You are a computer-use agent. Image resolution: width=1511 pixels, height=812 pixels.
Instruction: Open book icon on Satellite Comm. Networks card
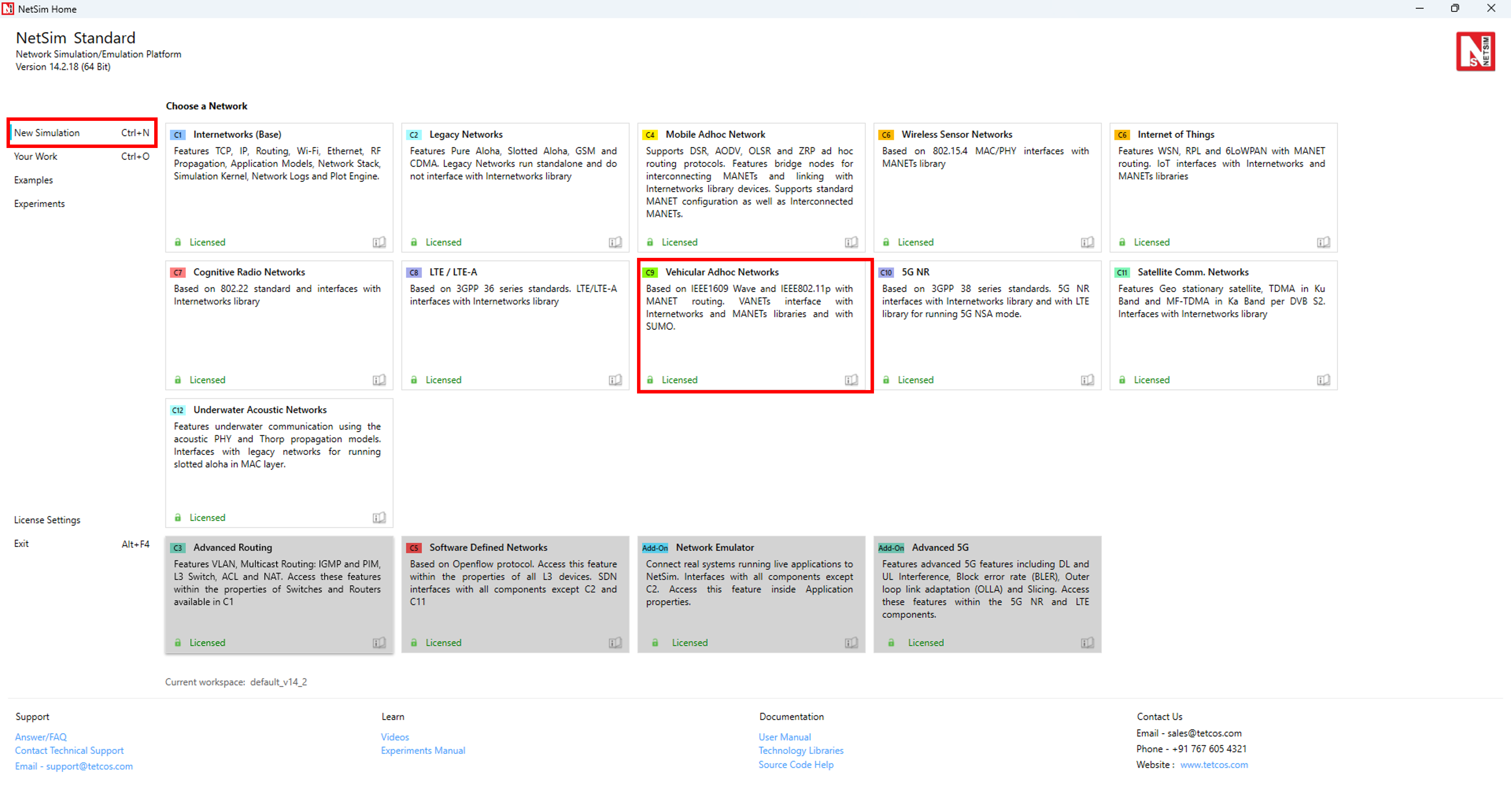1323,380
